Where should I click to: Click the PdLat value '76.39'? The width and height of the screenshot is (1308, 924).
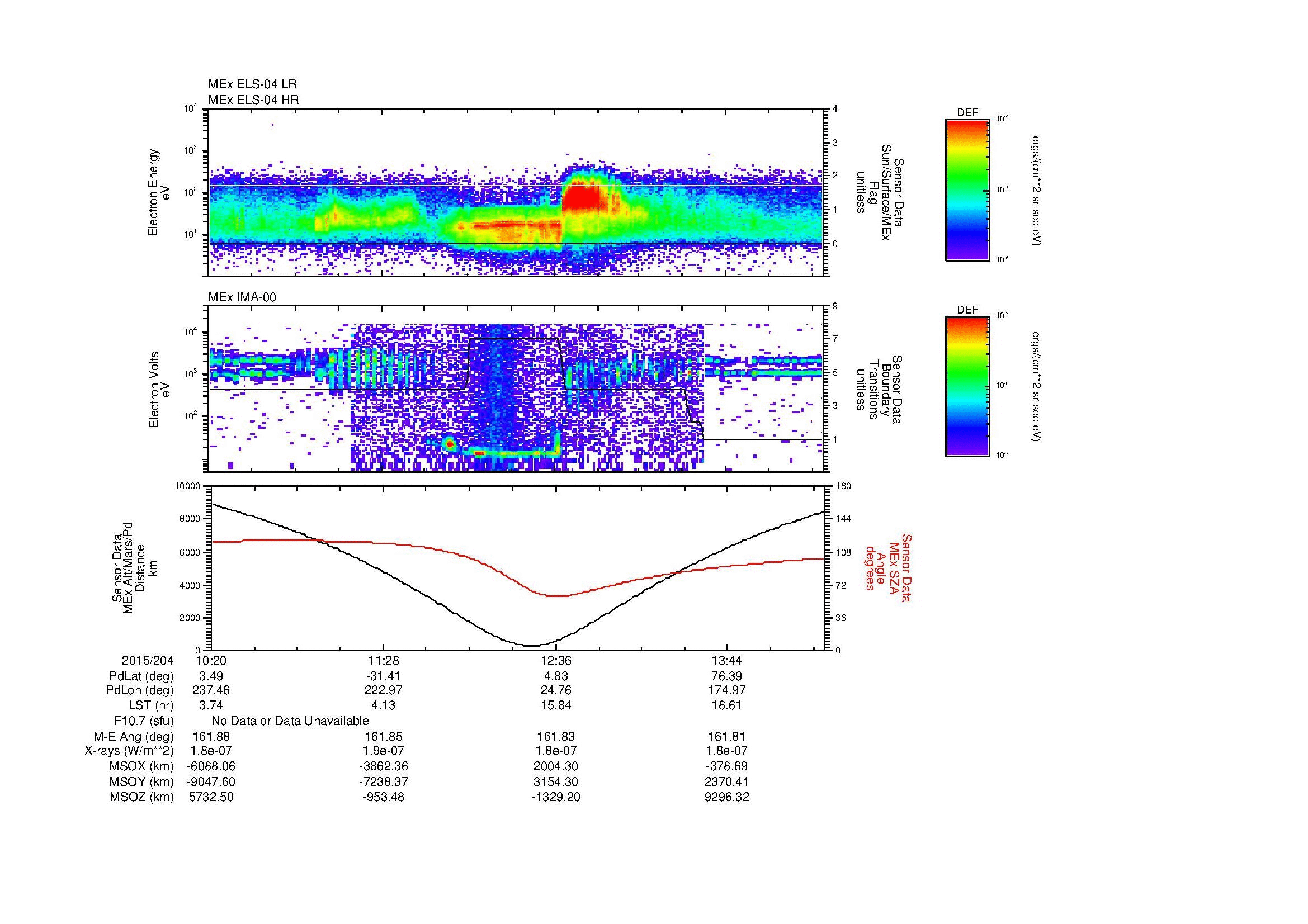pos(726,676)
